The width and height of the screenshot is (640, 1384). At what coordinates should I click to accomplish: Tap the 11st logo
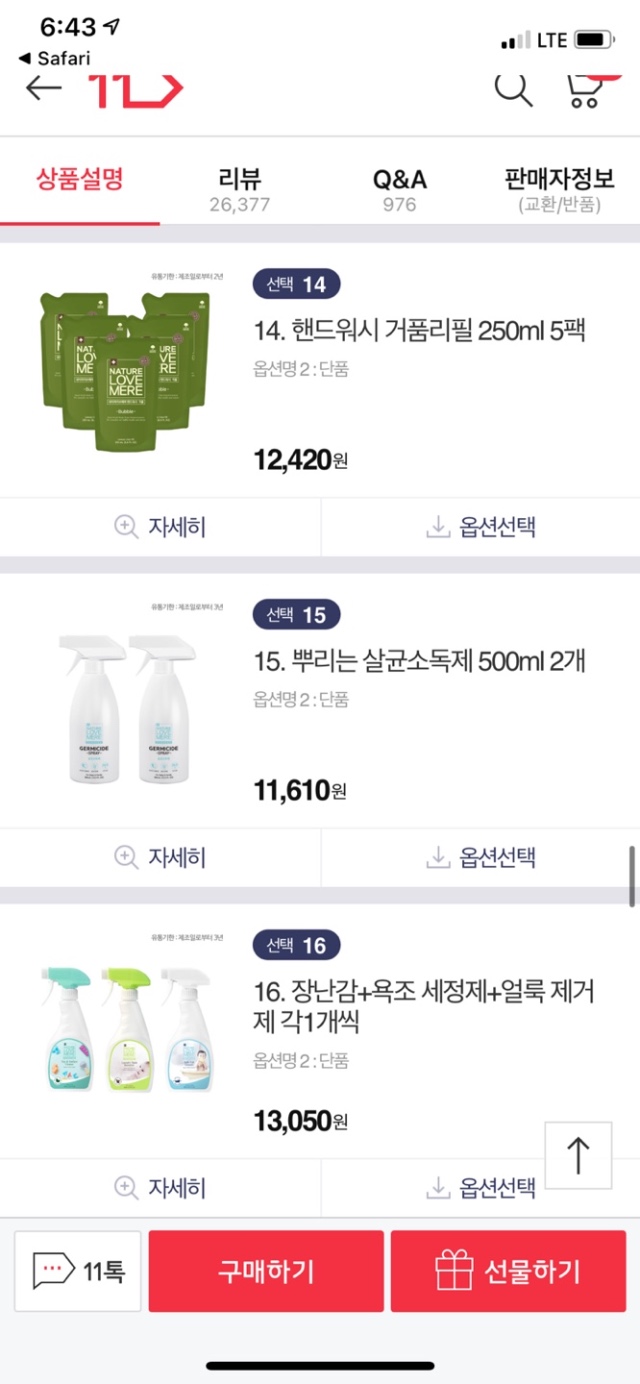point(135,88)
